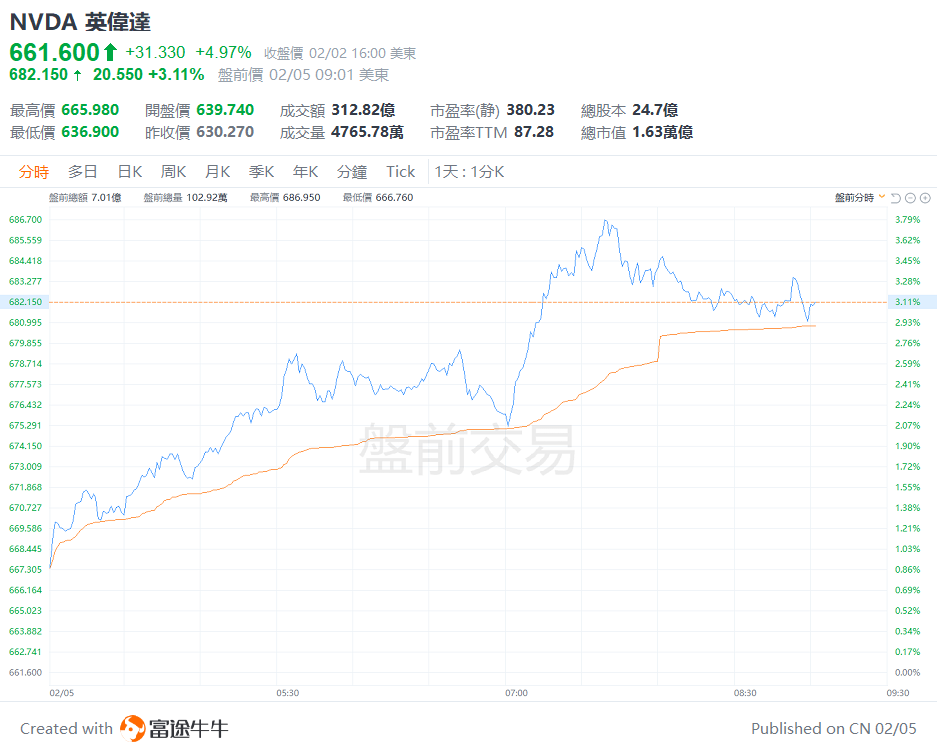Click the 富途牛牛 logo icon
Screen dimensions: 937x755
(x=133, y=729)
